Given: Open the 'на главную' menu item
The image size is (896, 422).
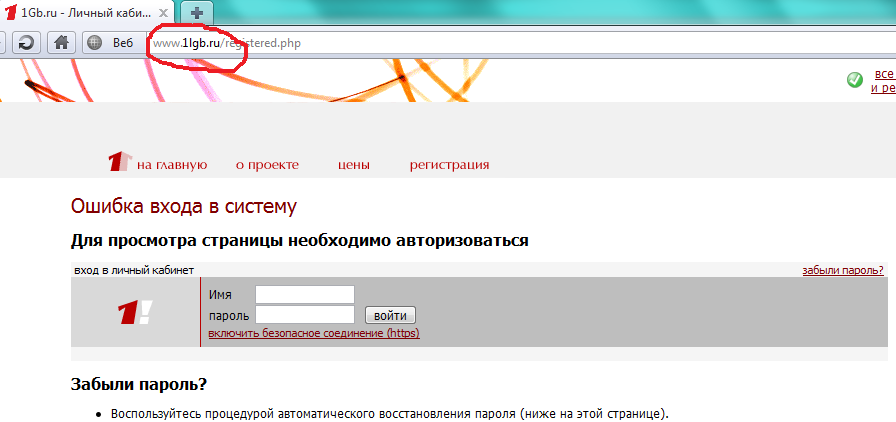Looking at the screenshot, I should (171, 165).
